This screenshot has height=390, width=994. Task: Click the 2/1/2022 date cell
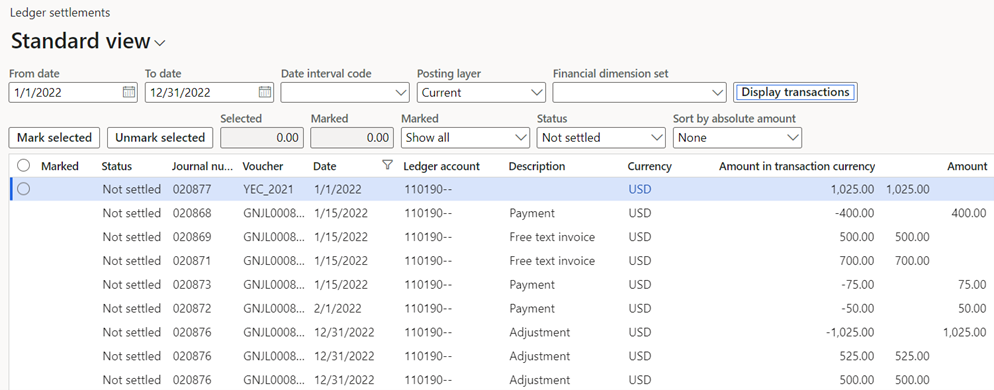(338, 309)
